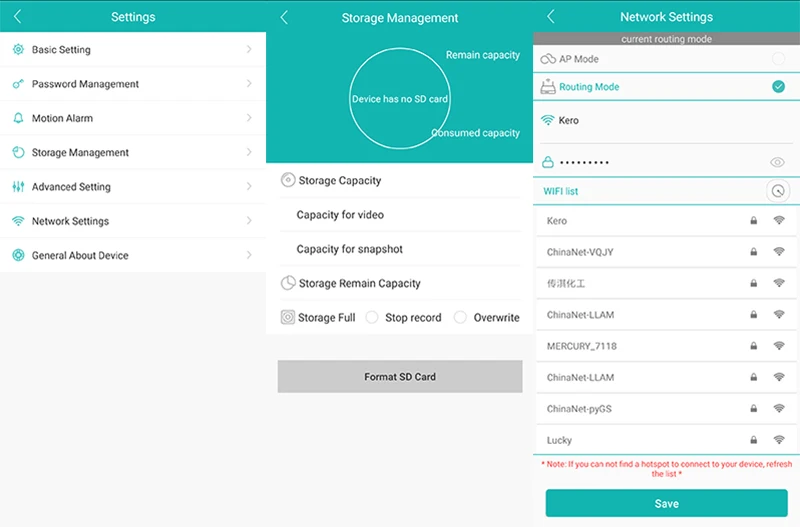
Task: Choose the MERCURY_7118 network
Action: tap(666, 346)
